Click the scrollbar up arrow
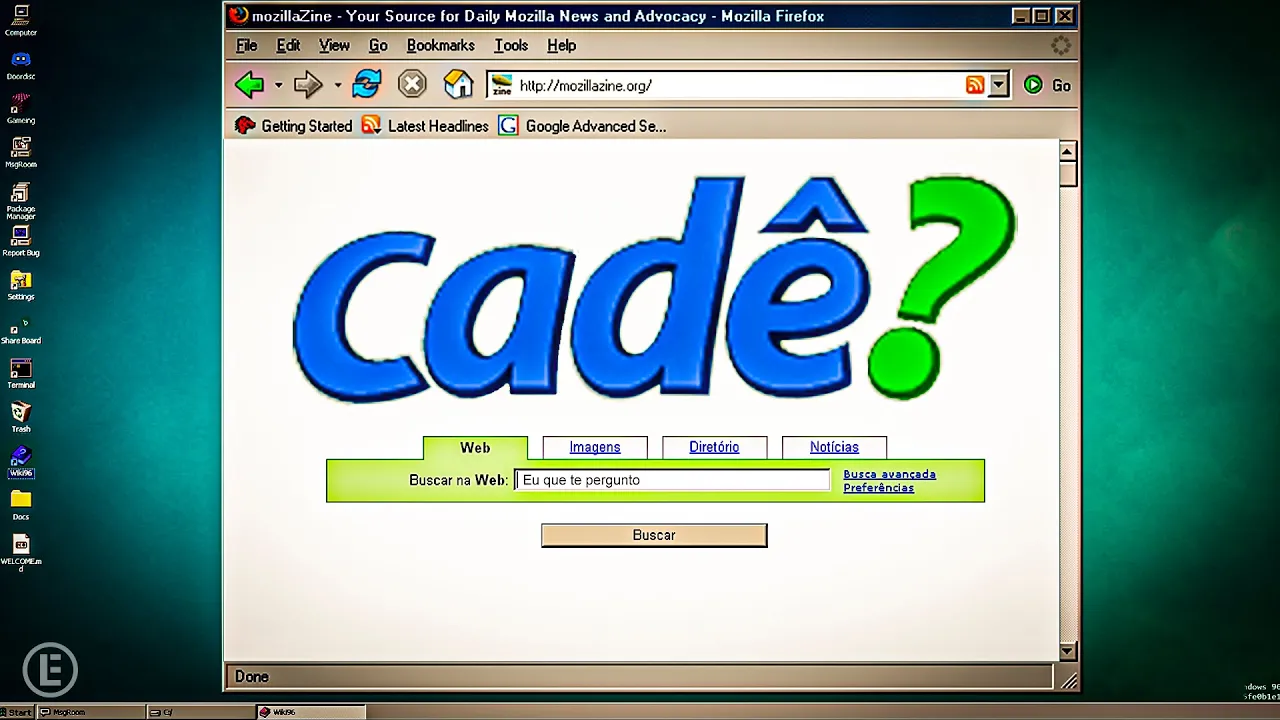This screenshot has height=720, width=1280. pyautogui.click(x=1067, y=152)
